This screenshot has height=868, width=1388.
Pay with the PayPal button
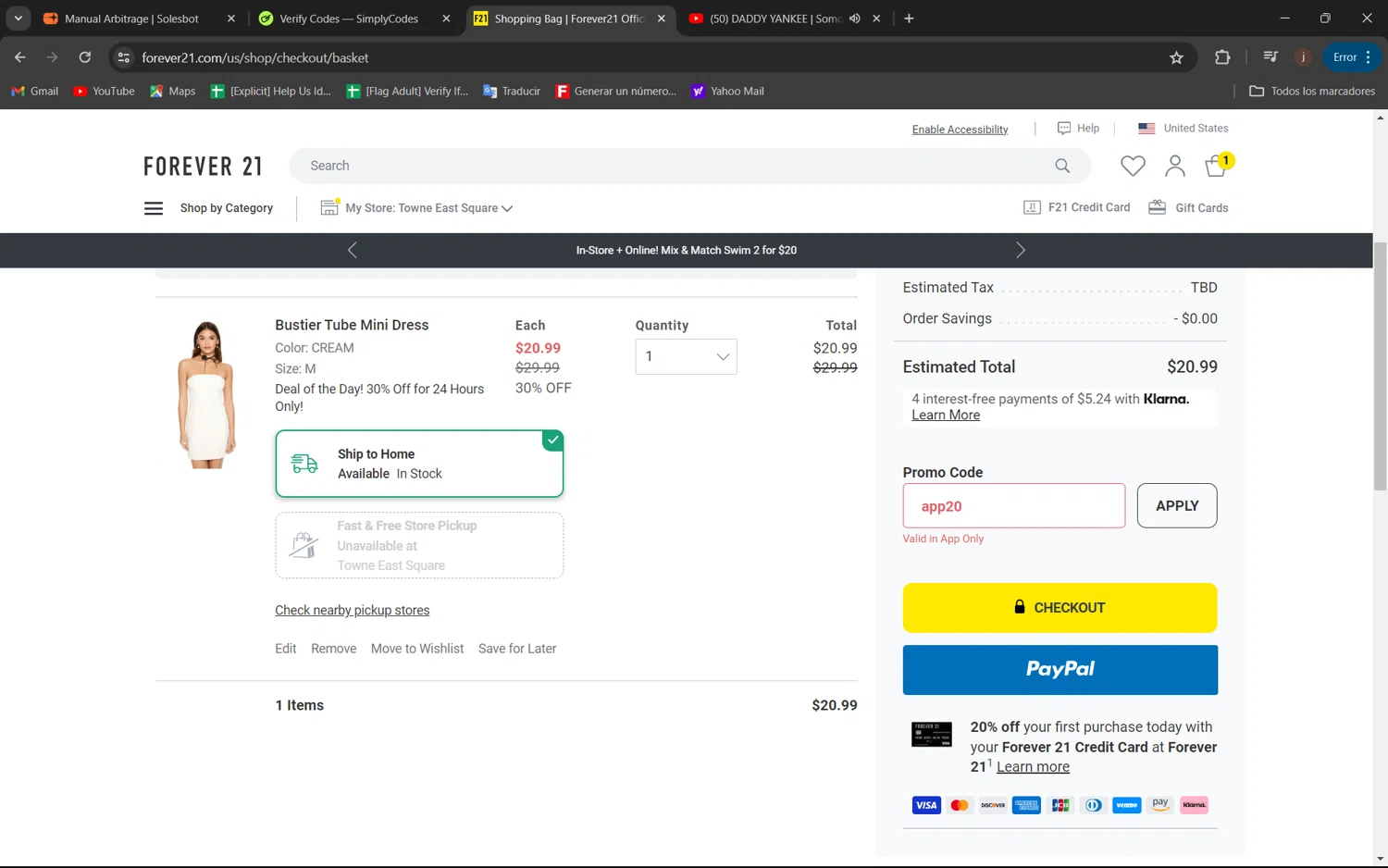click(x=1060, y=670)
